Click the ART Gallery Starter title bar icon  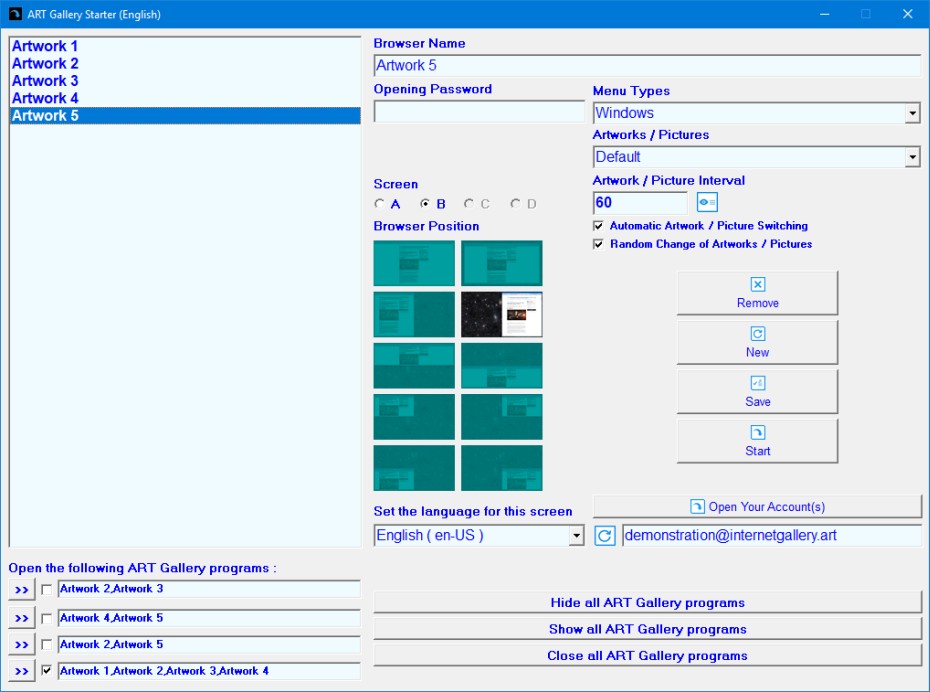[x=15, y=14]
